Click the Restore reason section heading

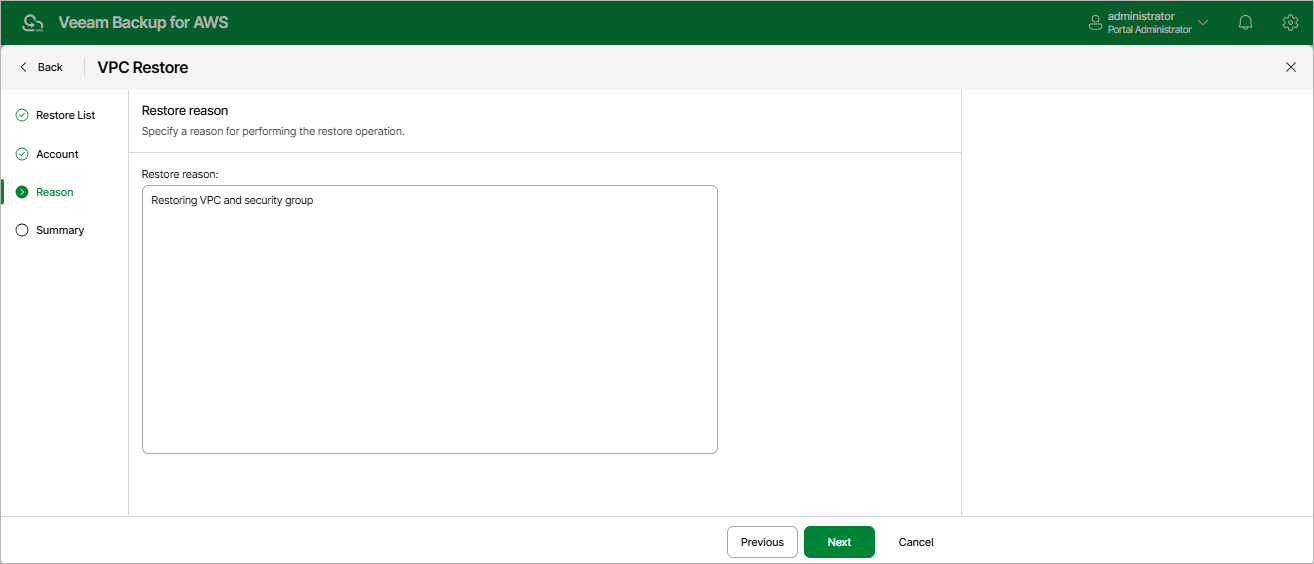coord(185,110)
